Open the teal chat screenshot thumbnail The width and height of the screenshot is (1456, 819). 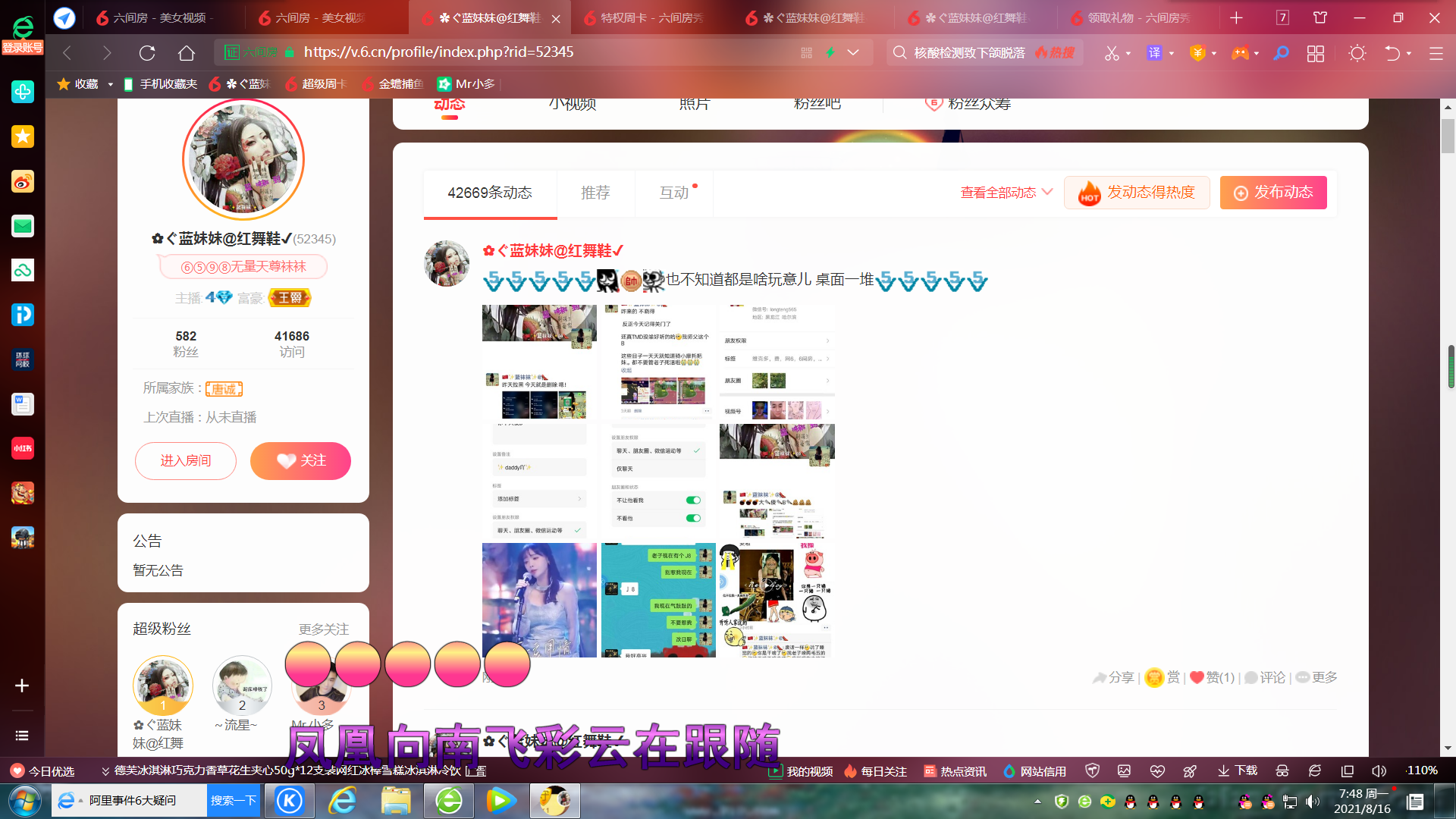(658, 600)
